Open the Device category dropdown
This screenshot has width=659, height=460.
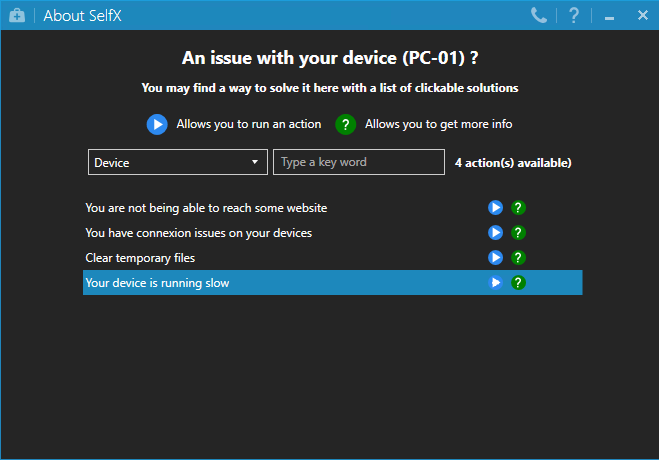pyautogui.click(x=177, y=162)
